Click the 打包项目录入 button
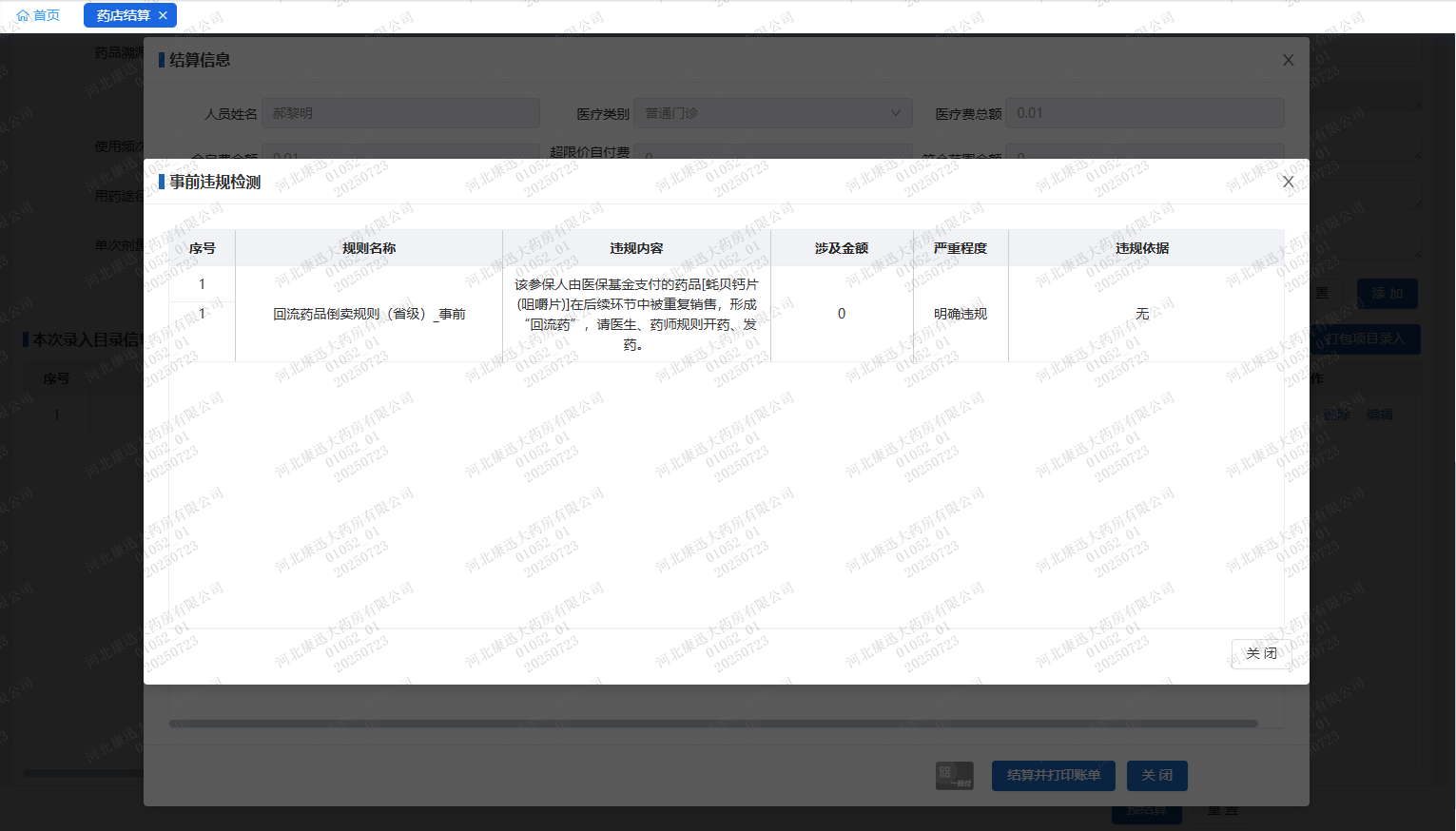1456x831 pixels. [1366, 338]
